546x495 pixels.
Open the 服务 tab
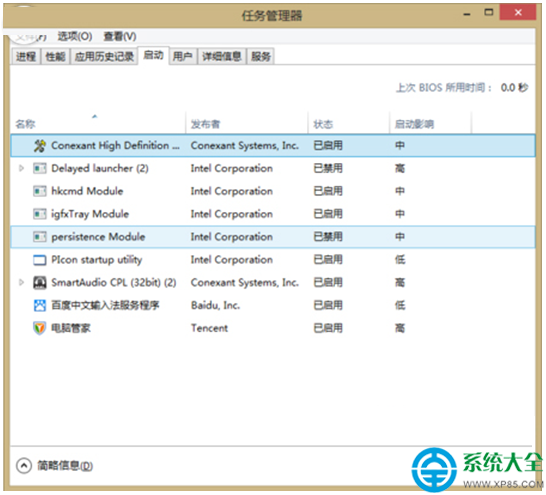[261, 56]
